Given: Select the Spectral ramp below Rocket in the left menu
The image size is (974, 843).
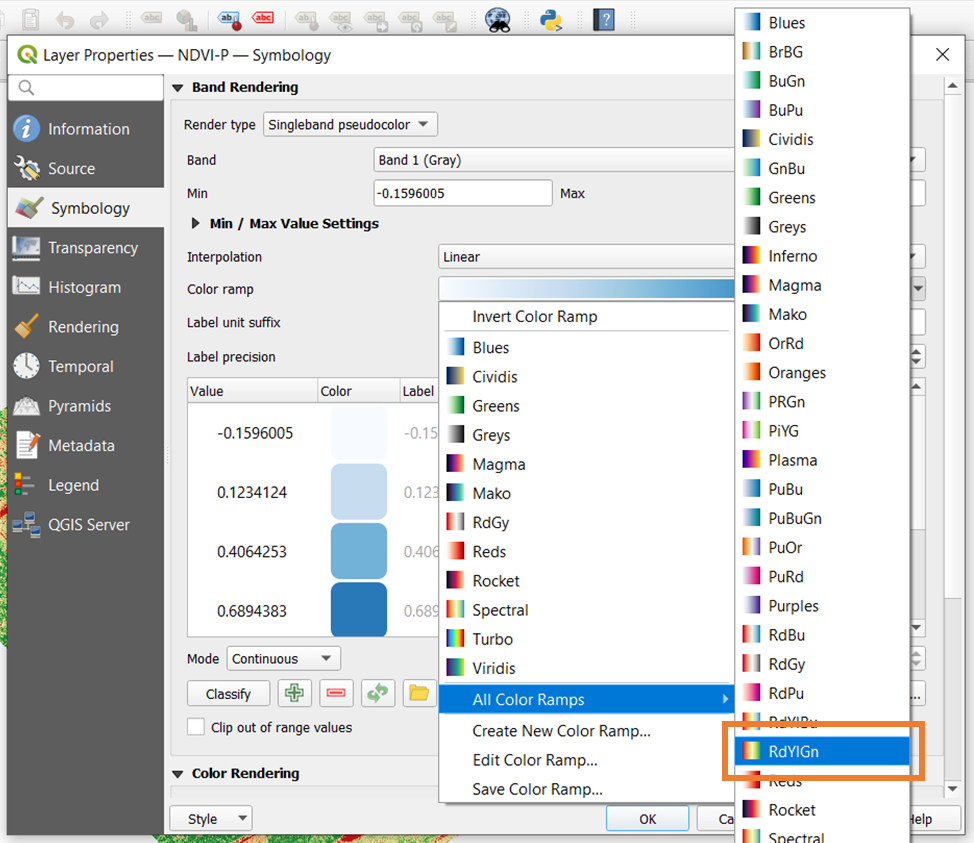Looking at the screenshot, I should (586, 610).
